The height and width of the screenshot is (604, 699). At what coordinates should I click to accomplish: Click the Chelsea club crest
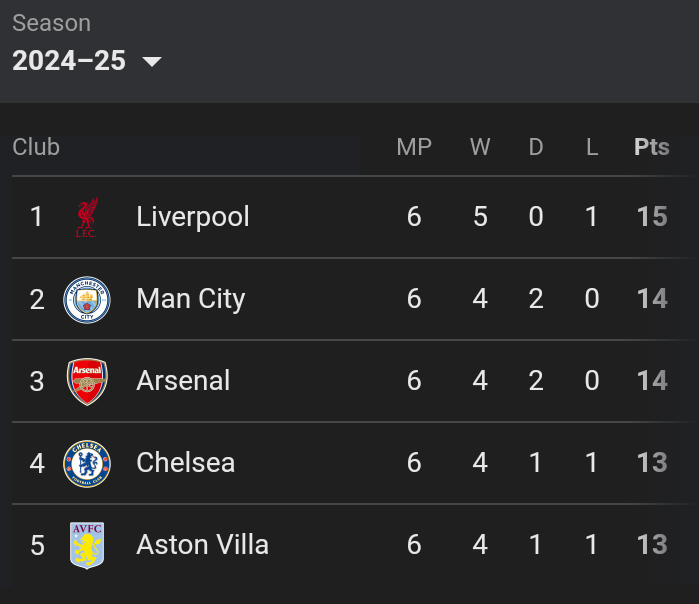(x=87, y=463)
